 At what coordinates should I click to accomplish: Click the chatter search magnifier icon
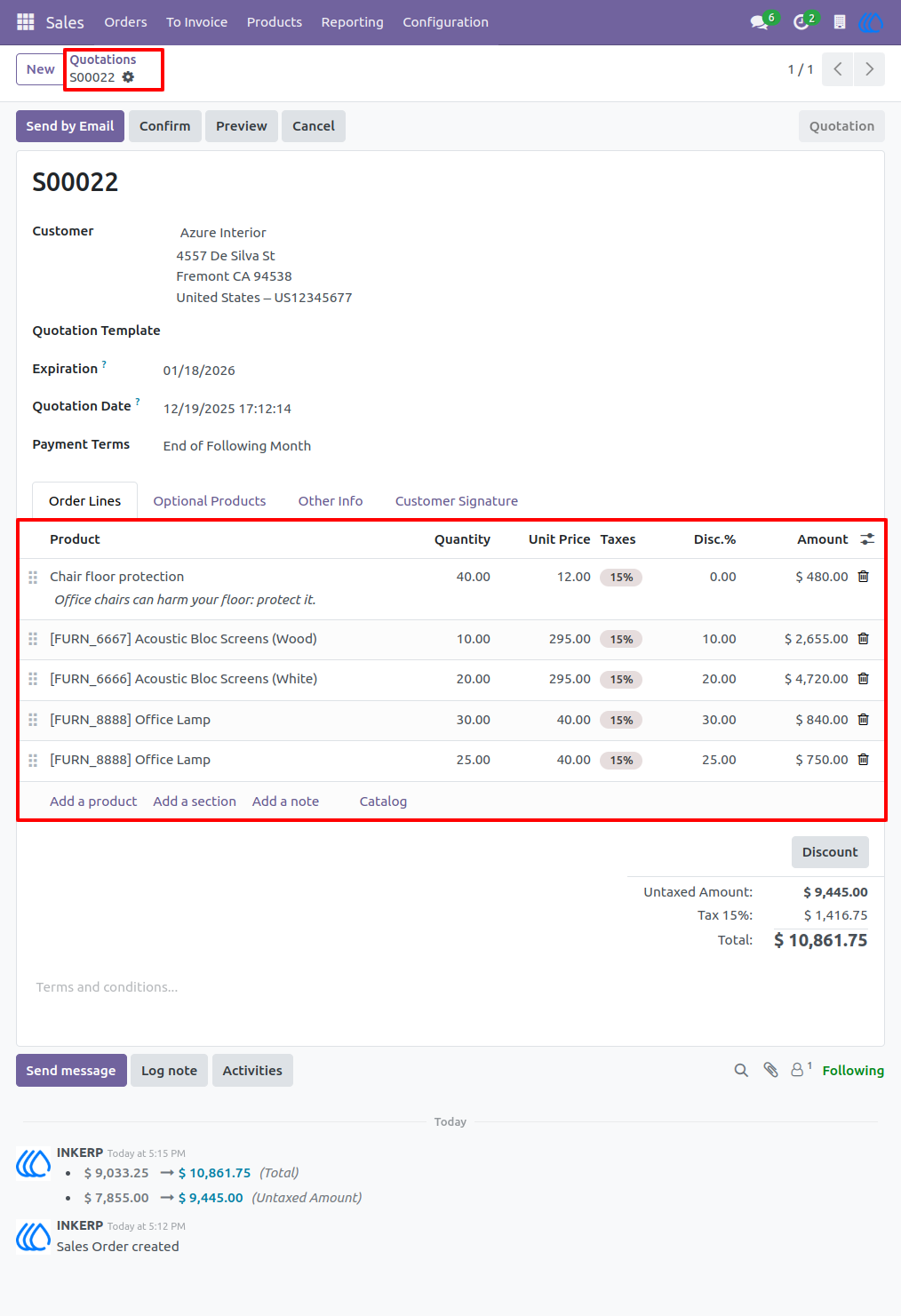point(741,1070)
